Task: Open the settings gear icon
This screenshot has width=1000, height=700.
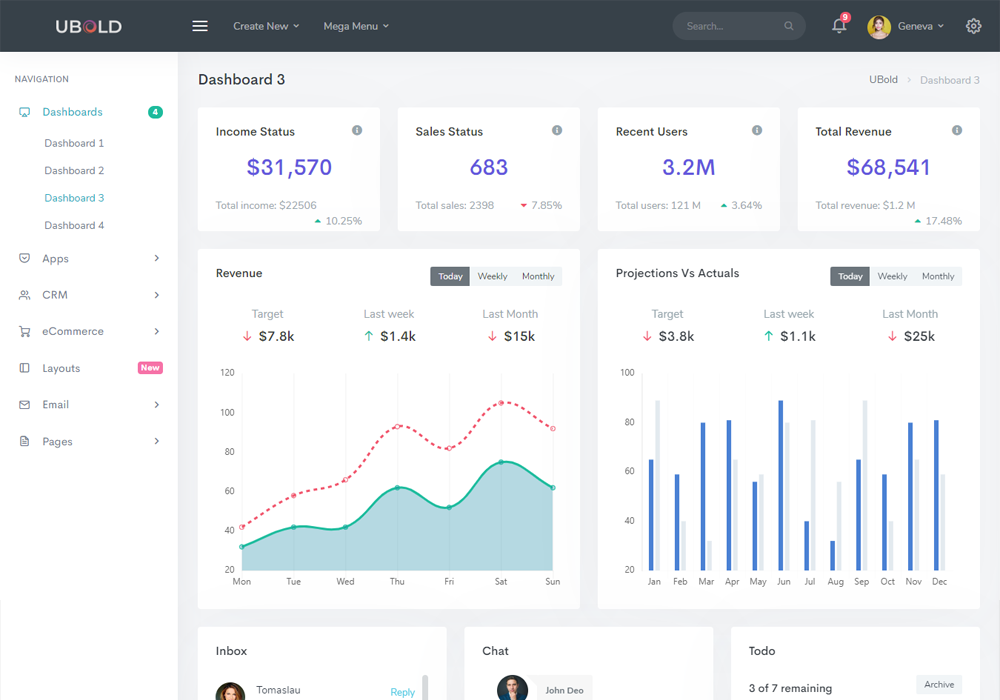Action: (973, 26)
